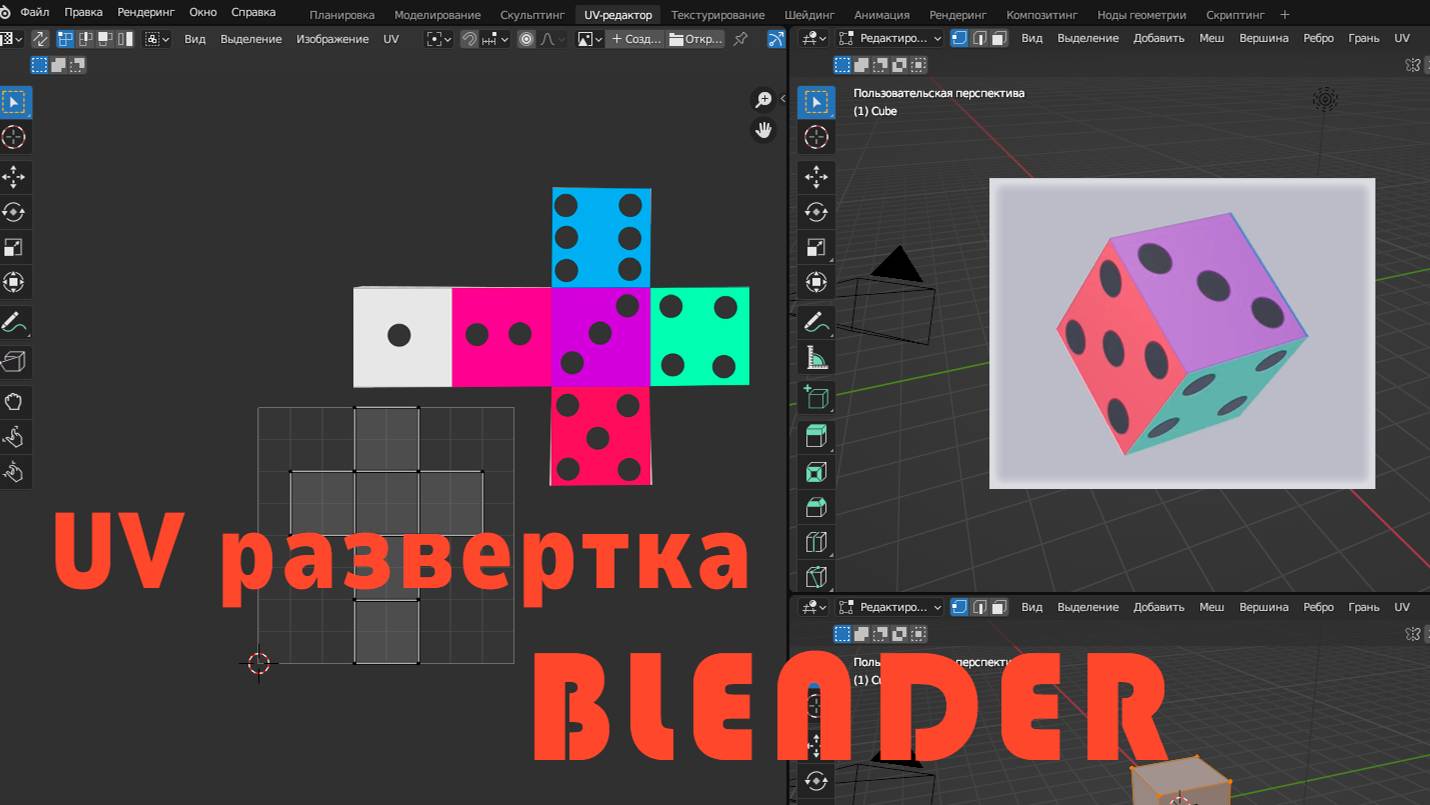Open editor type dropdown of UV editor
This screenshot has height=805, width=1430.
[x=12, y=39]
